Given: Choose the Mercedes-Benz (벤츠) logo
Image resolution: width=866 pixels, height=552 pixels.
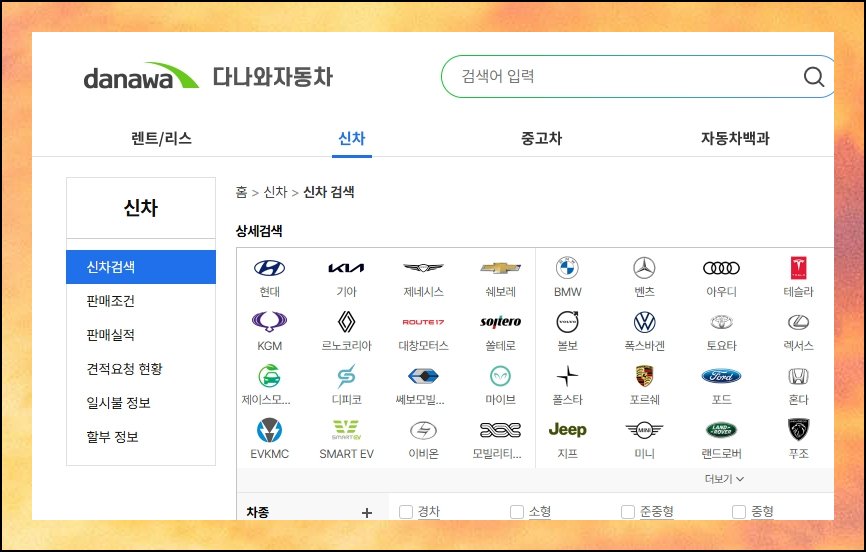Looking at the screenshot, I should tap(644, 268).
